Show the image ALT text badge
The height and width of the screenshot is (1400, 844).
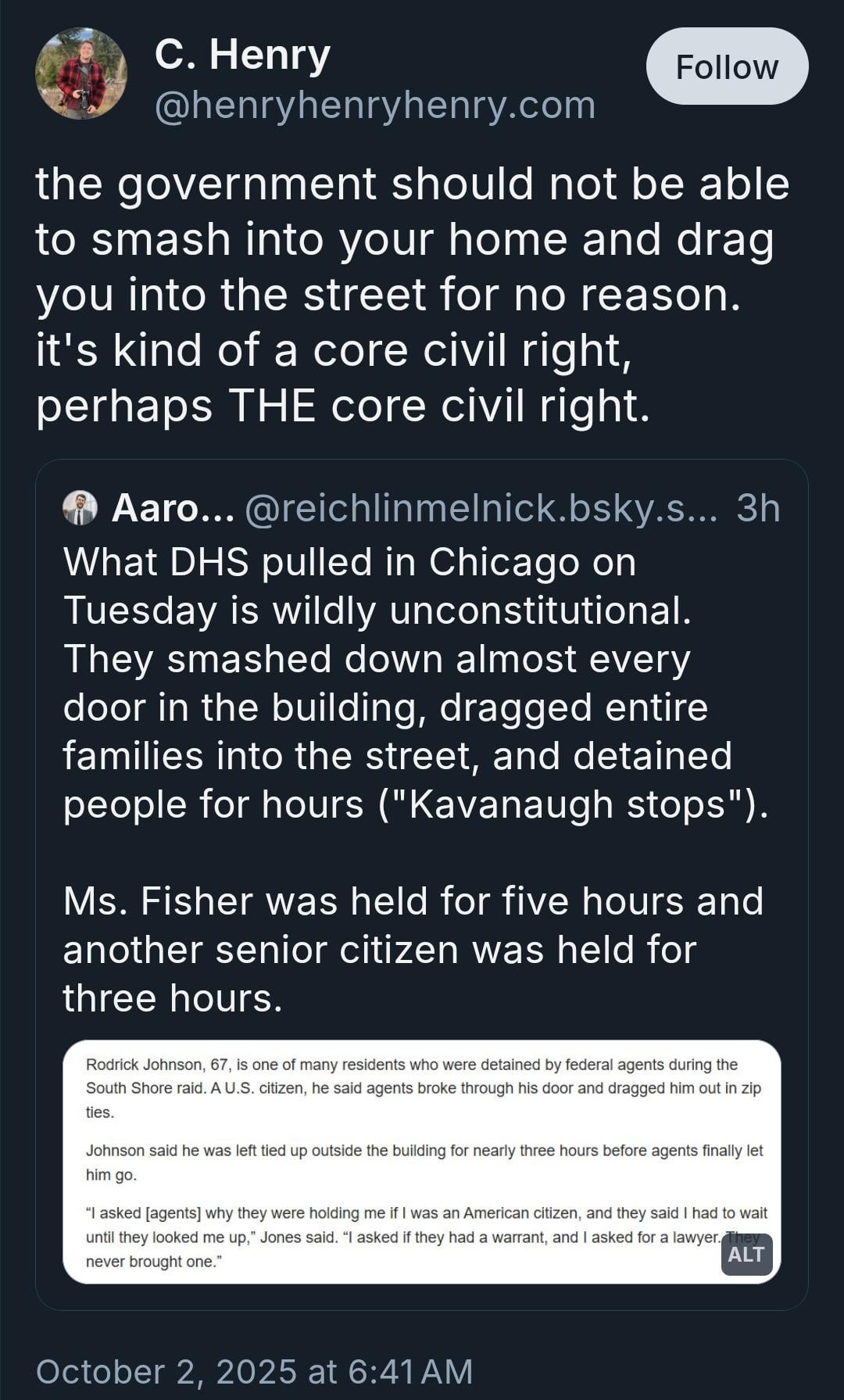(x=746, y=1254)
